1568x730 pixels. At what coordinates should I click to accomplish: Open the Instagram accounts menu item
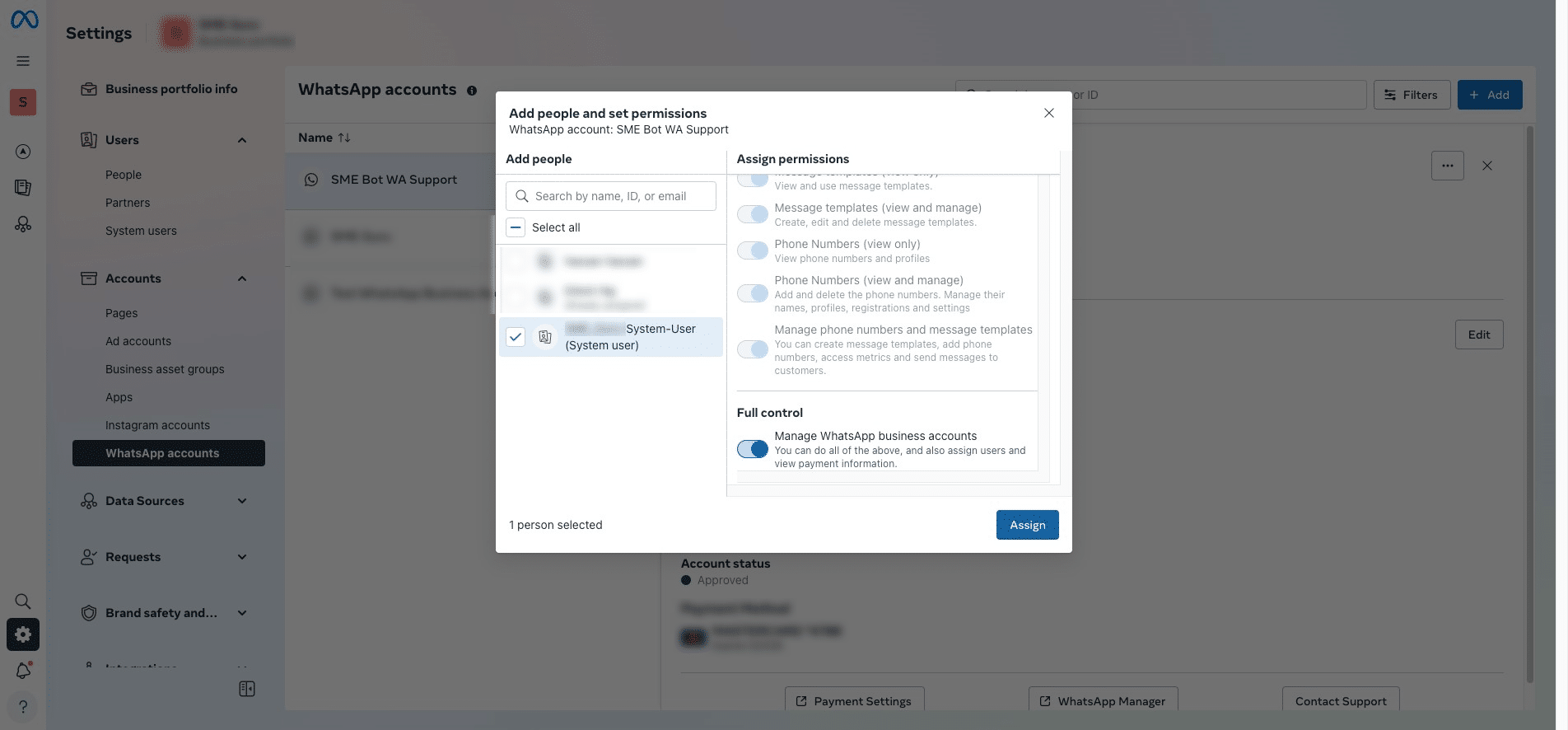[157, 425]
